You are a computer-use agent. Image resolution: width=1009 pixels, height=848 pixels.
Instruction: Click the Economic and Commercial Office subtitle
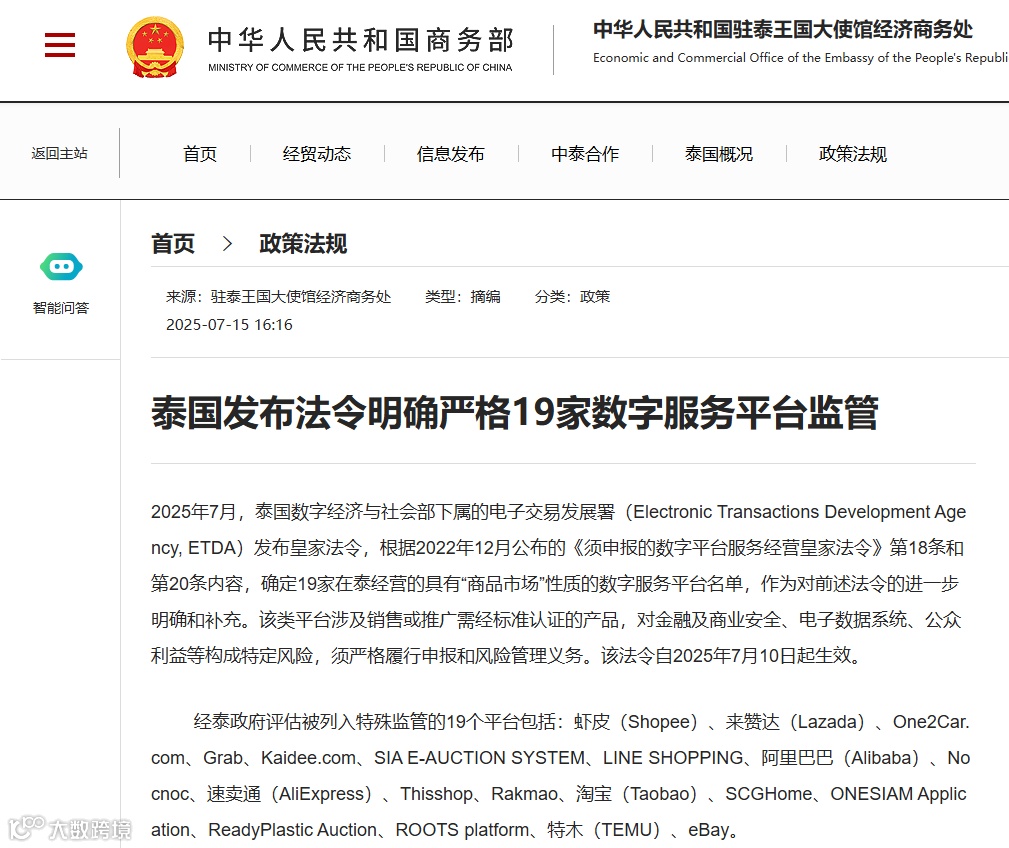801,58
